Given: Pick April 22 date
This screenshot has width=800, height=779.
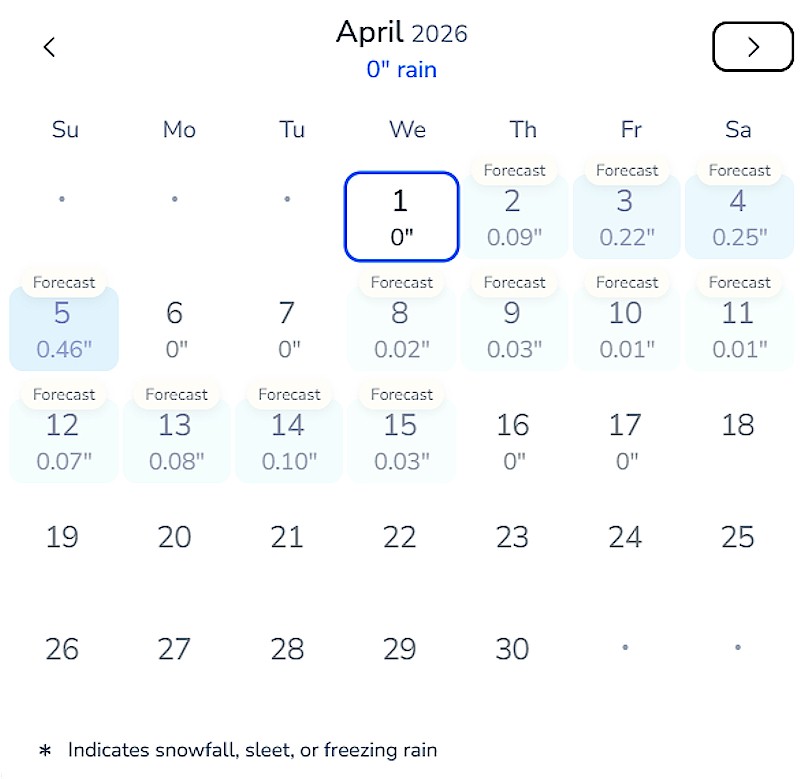Looking at the screenshot, I should (x=400, y=537).
